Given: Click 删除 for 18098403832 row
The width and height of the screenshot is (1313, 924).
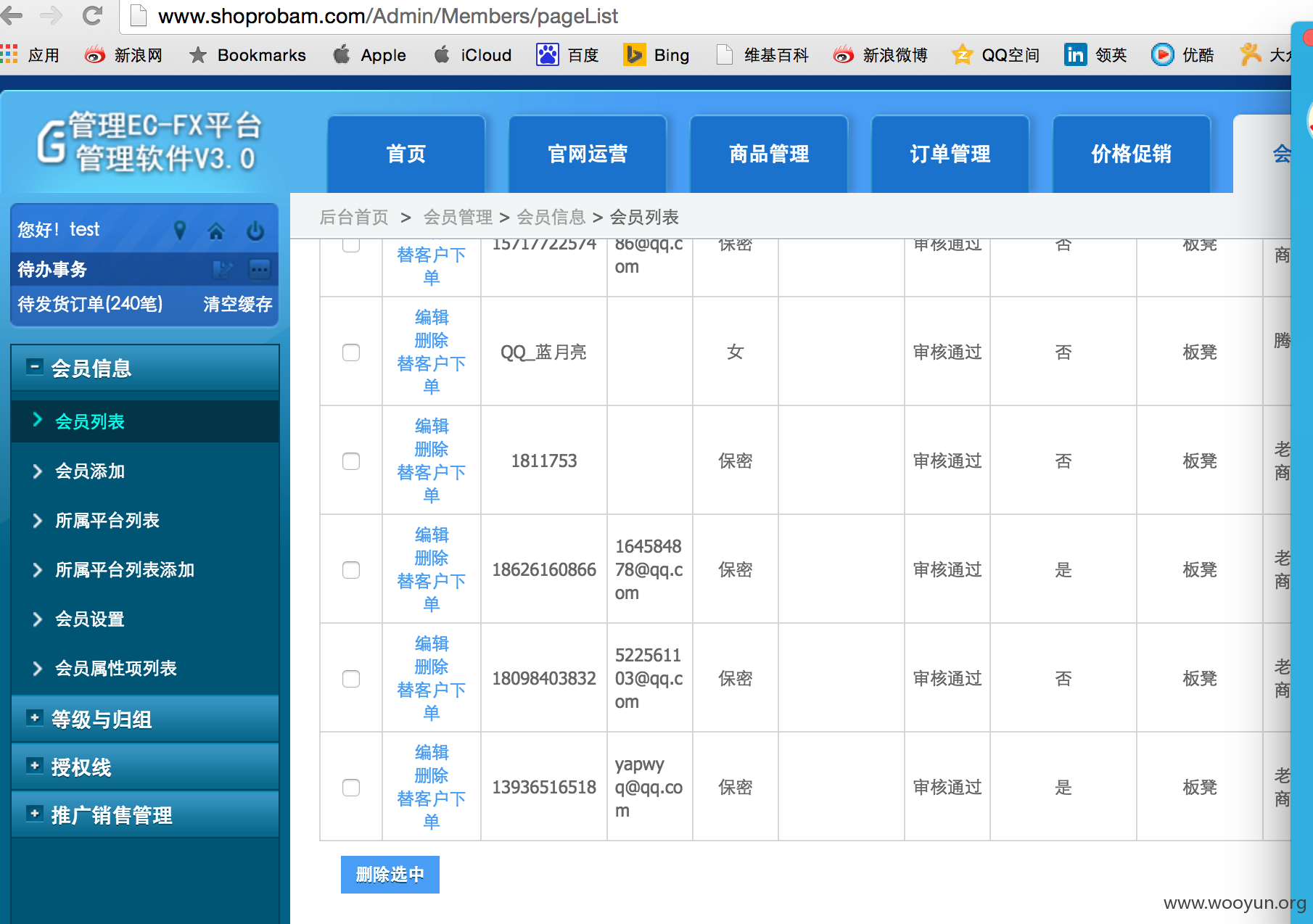Looking at the screenshot, I should (x=432, y=667).
